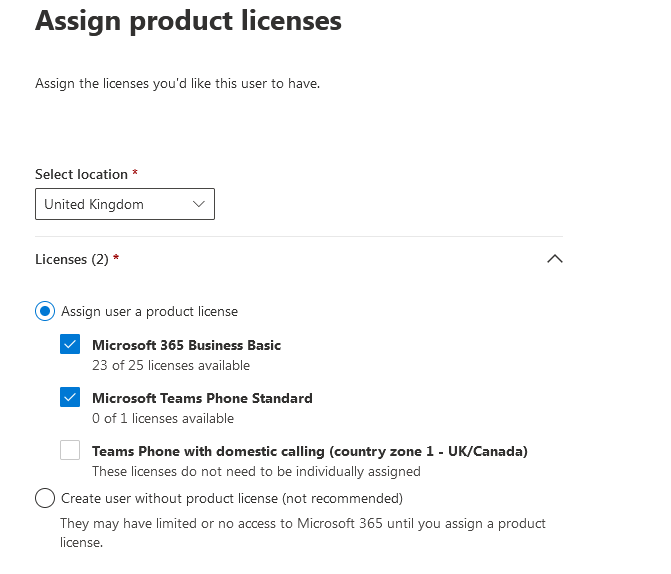The height and width of the screenshot is (574, 671).
Task: Click the Select location field label
Action: pos(81,174)
